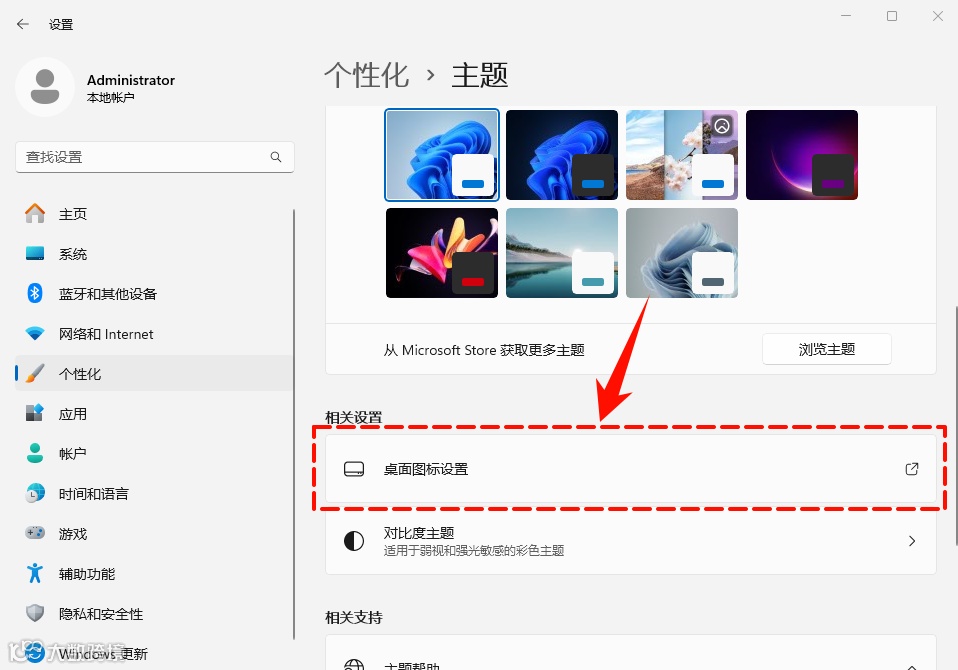958x670 pixels.
Task: Click the search magnifier icon
Action: pyautogui.click(x=276, y=157)
